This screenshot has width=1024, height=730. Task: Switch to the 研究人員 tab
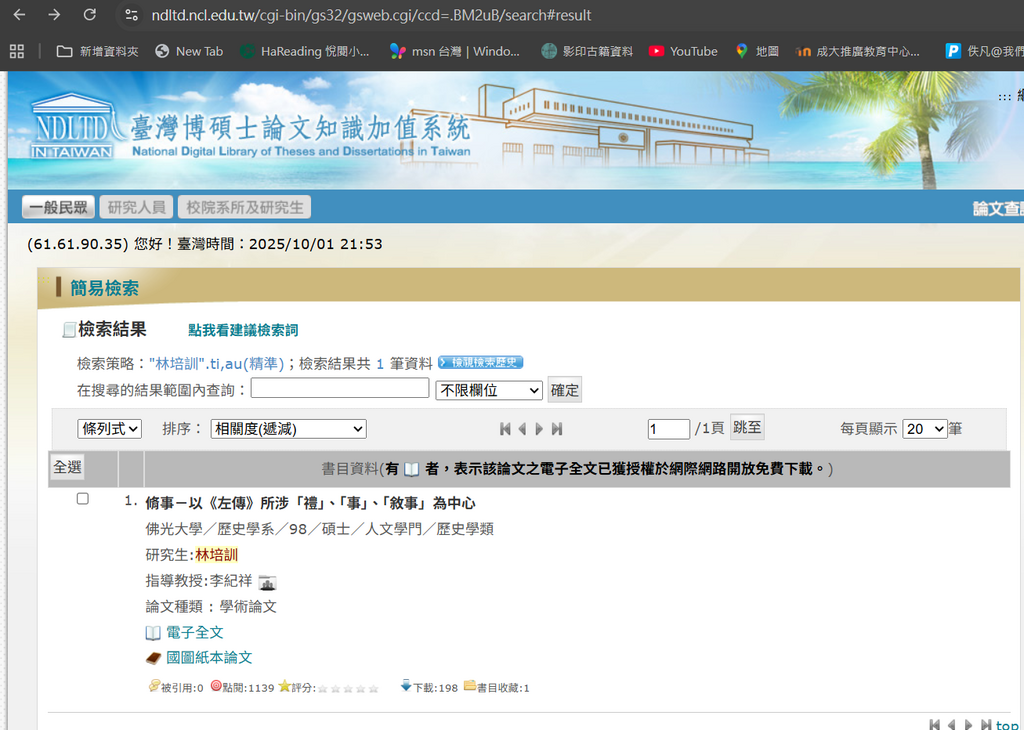coord(137,207)
